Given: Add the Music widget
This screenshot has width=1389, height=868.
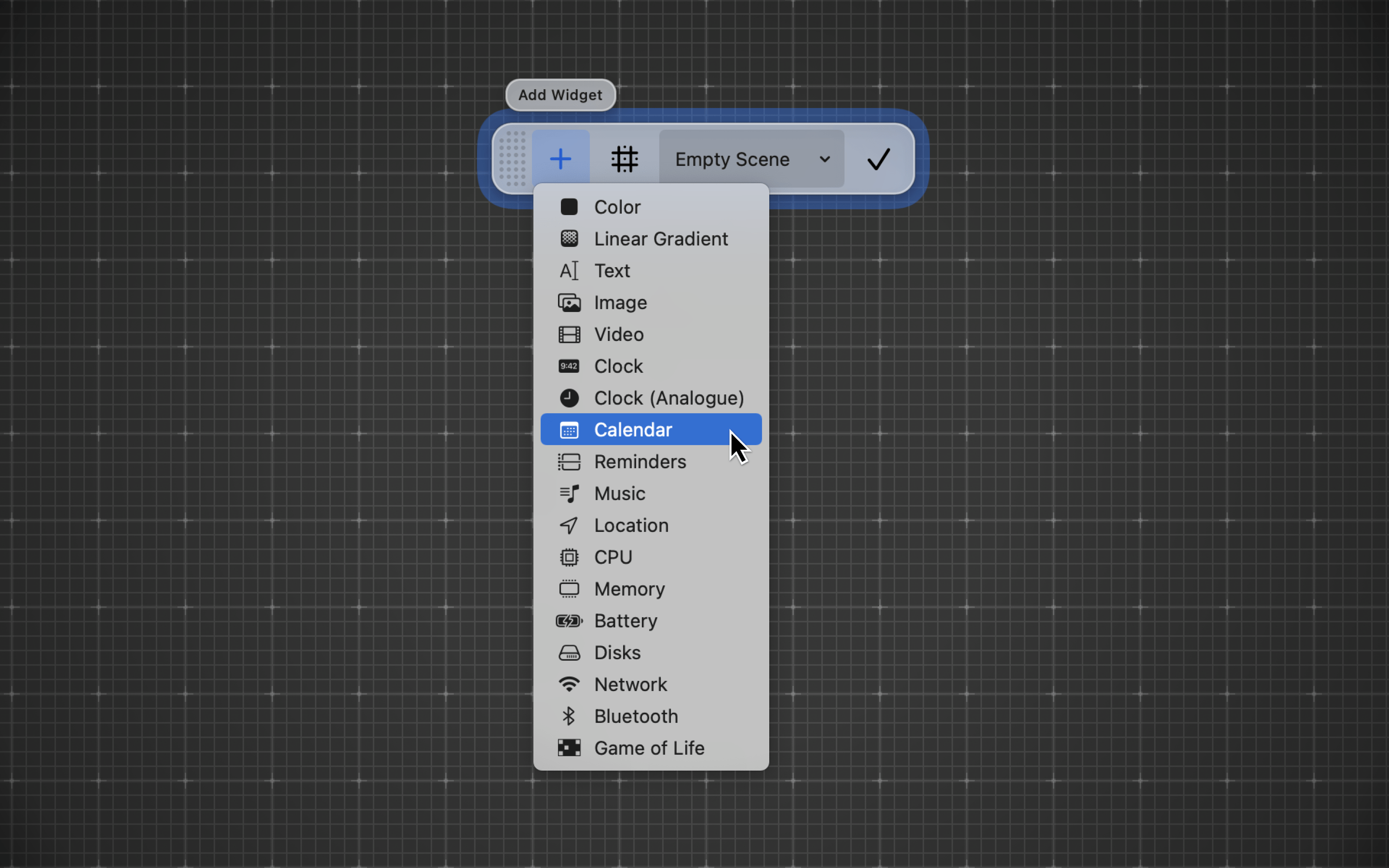Looking at the screenshot, I should pos(651,493).
